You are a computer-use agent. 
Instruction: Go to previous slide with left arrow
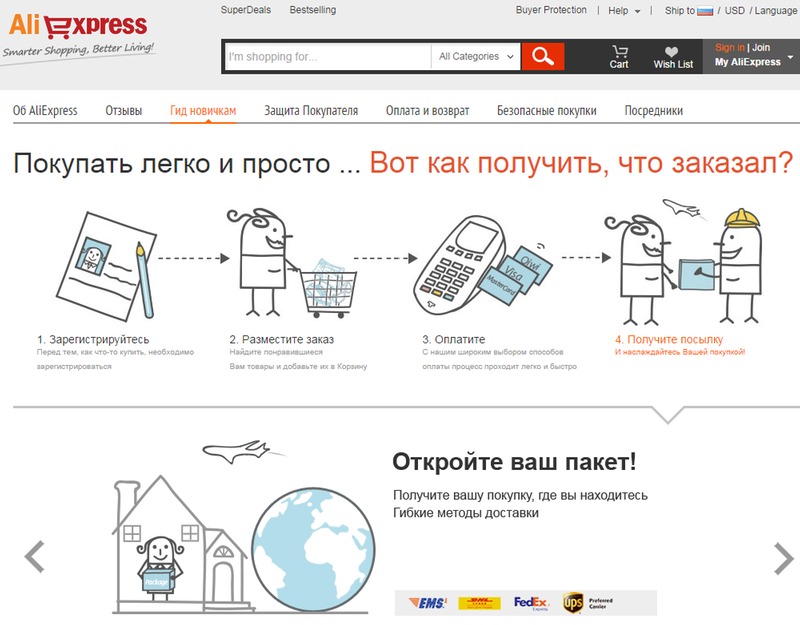click(35, 556)
